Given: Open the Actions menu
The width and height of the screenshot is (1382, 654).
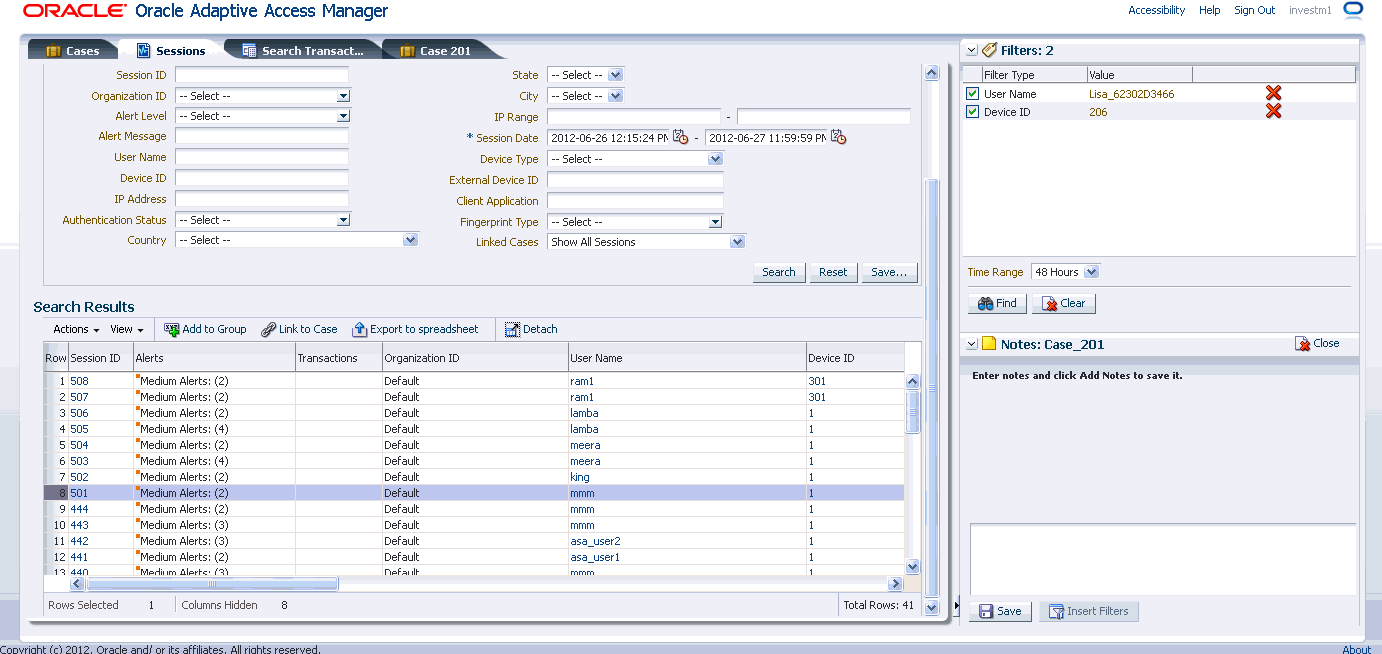Looking at the screenshot, I should pos(76,329).
